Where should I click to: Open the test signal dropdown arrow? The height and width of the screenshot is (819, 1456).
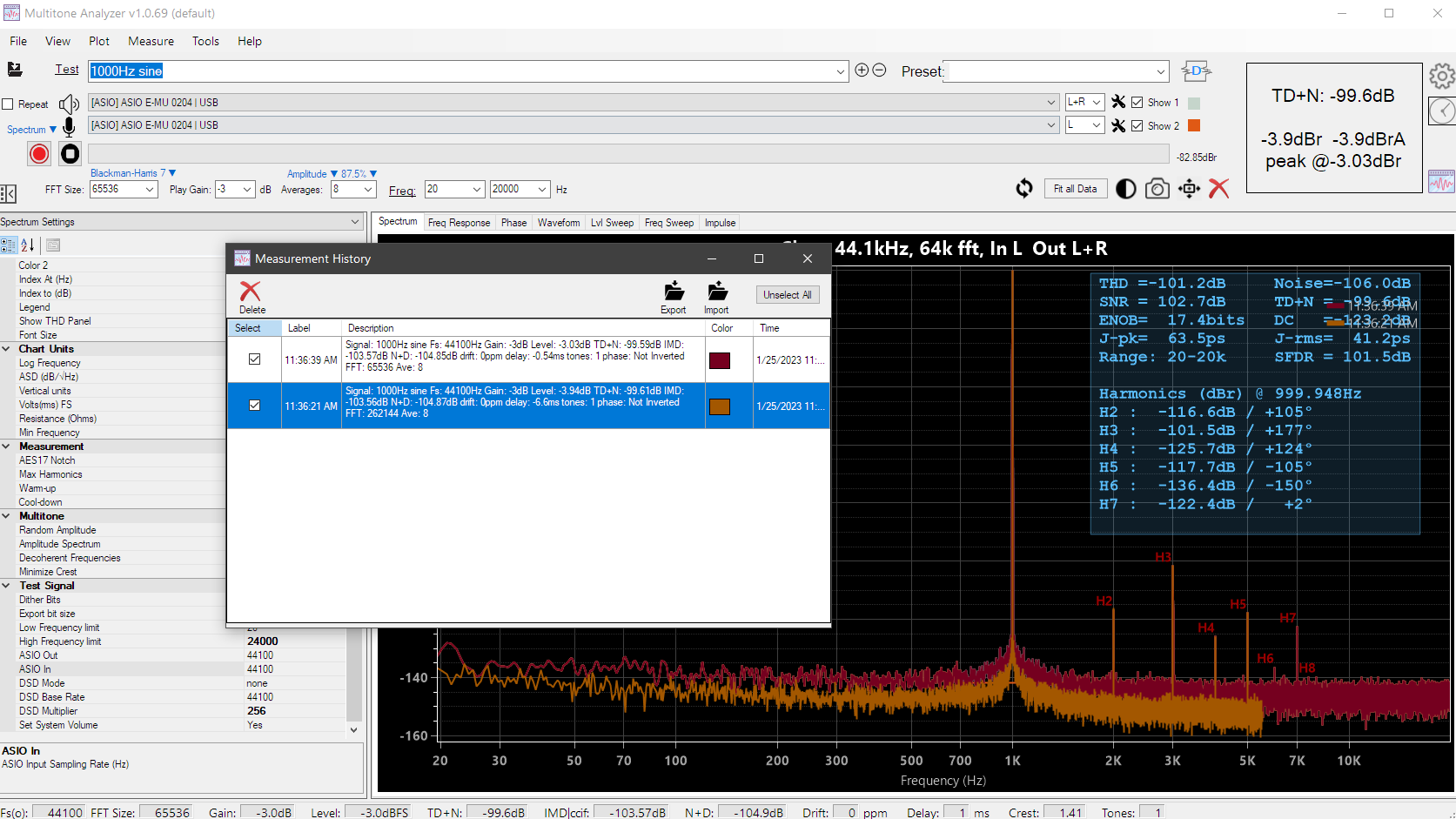pos(841,71)
